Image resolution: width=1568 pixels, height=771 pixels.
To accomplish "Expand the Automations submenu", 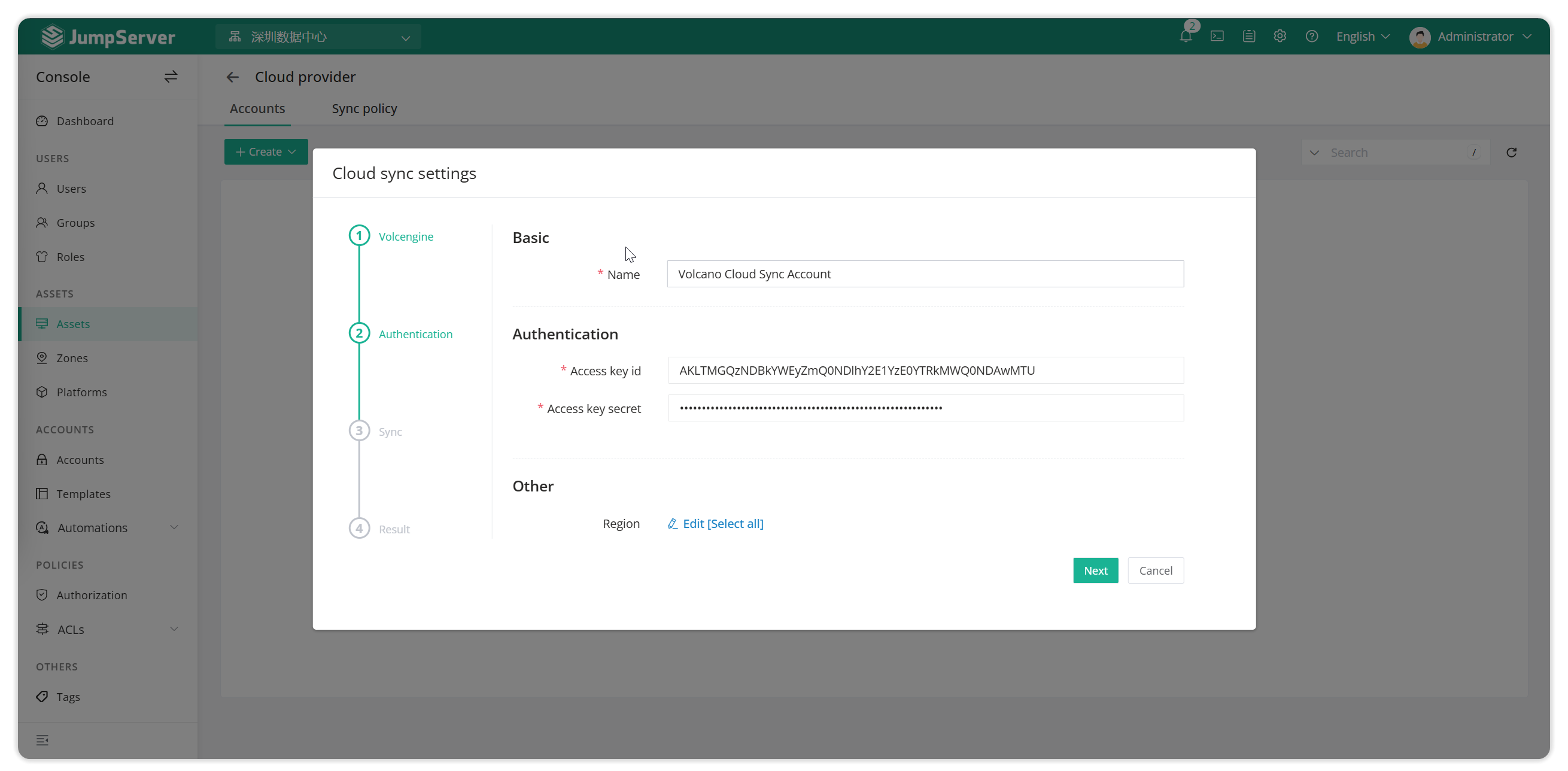I will 174,527.
